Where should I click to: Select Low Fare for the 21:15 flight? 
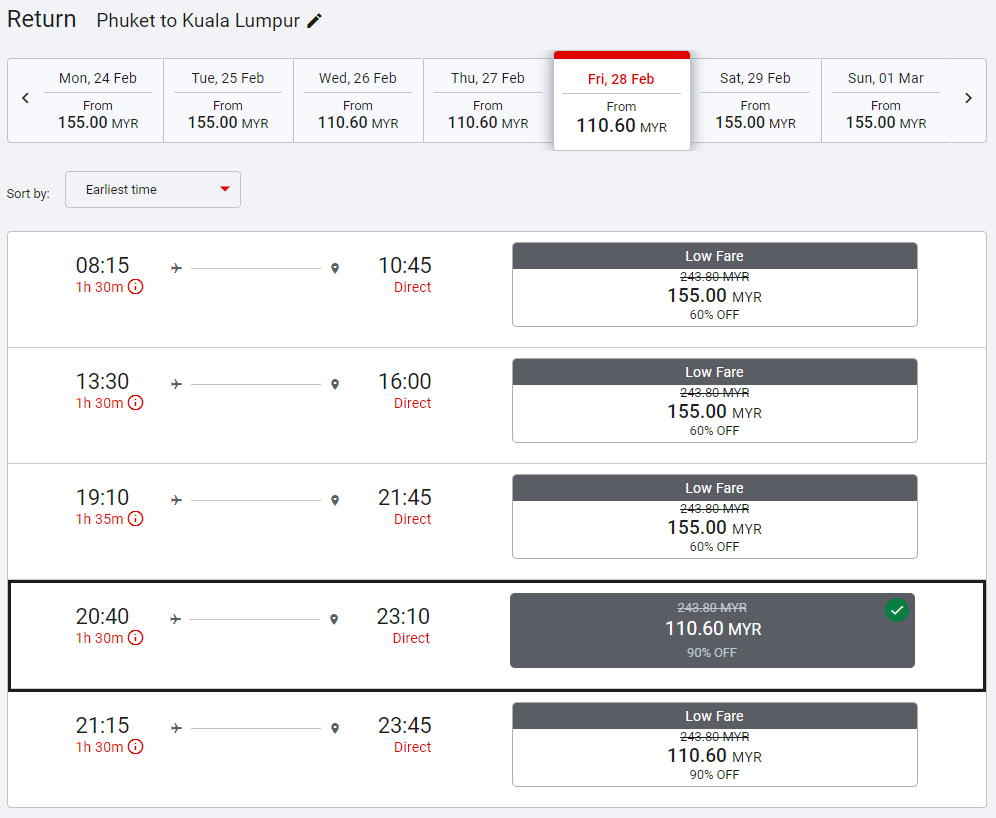click(714, 745)
